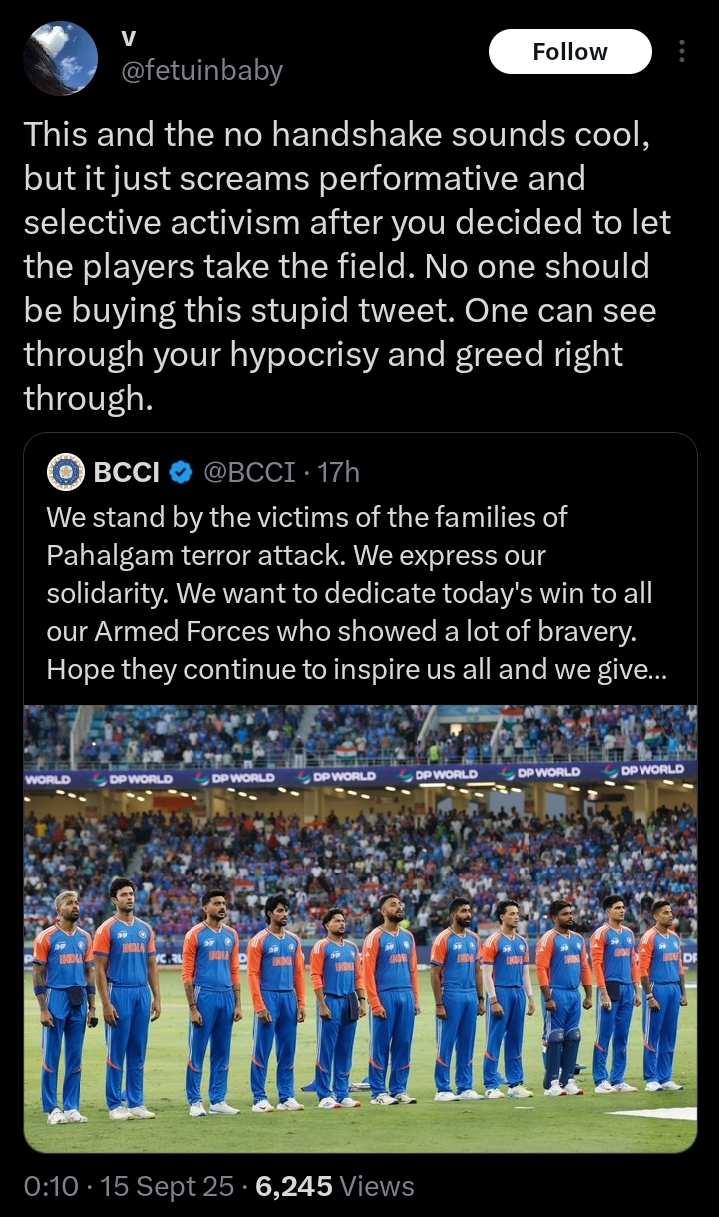Open the display name V profile link

[128, 37]
